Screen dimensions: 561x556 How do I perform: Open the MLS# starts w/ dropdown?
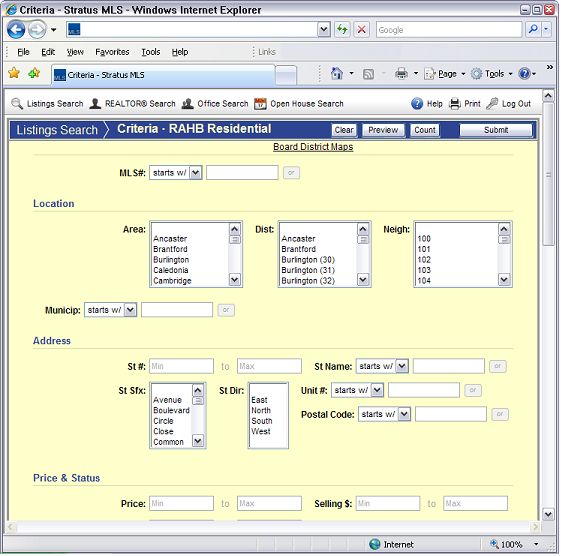[x=176, y=173]
